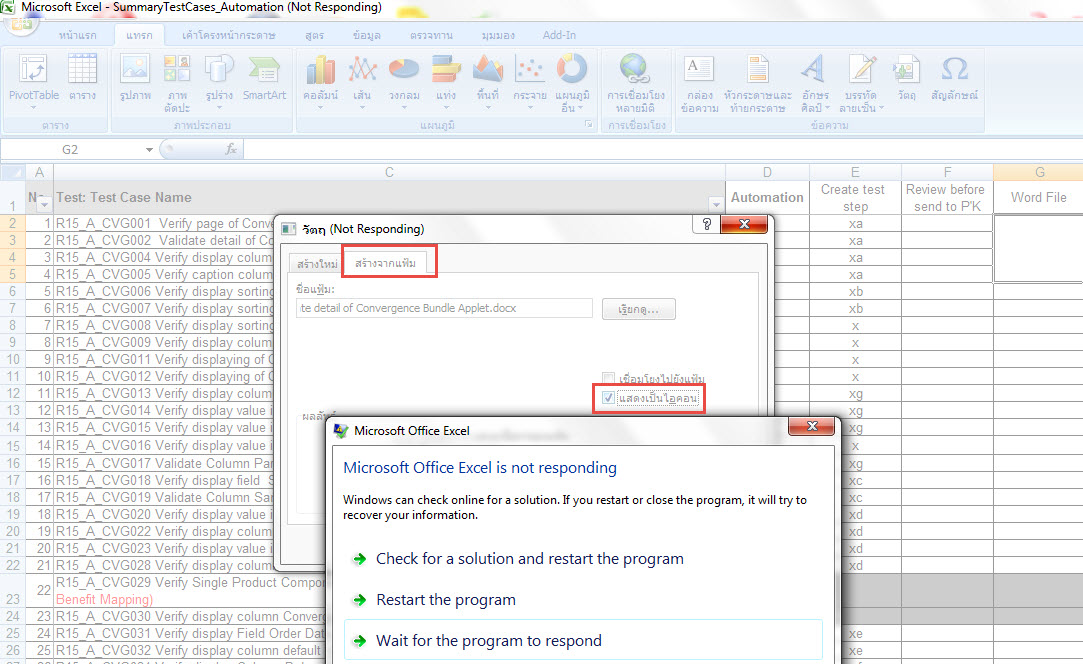Insert a table with the ตาราง icon

point(82,70)
